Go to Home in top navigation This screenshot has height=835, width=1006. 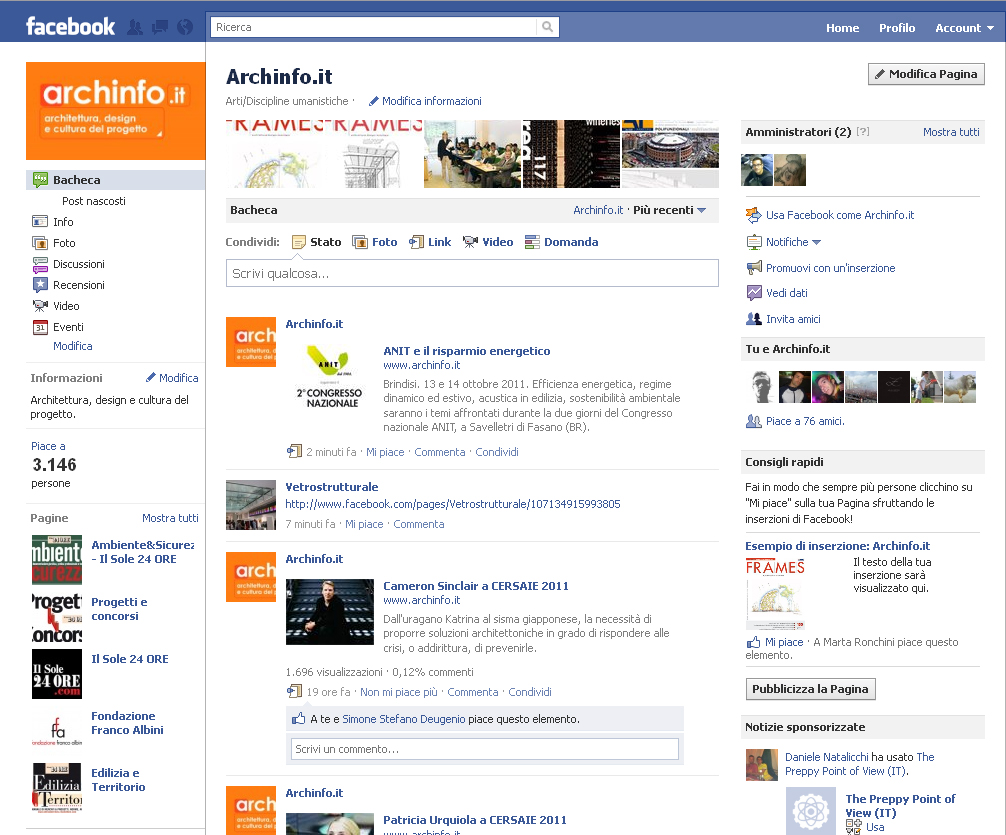click(842, 28)
